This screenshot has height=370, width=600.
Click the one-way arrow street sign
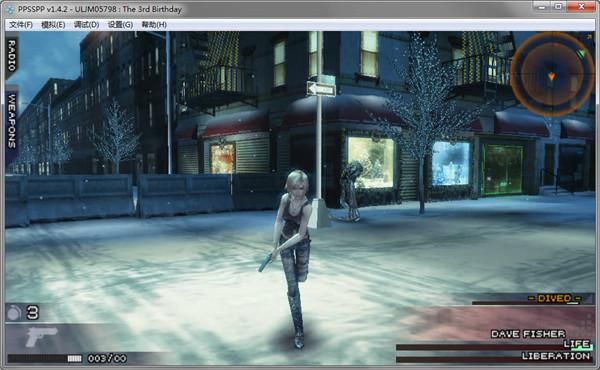(321, 90)
